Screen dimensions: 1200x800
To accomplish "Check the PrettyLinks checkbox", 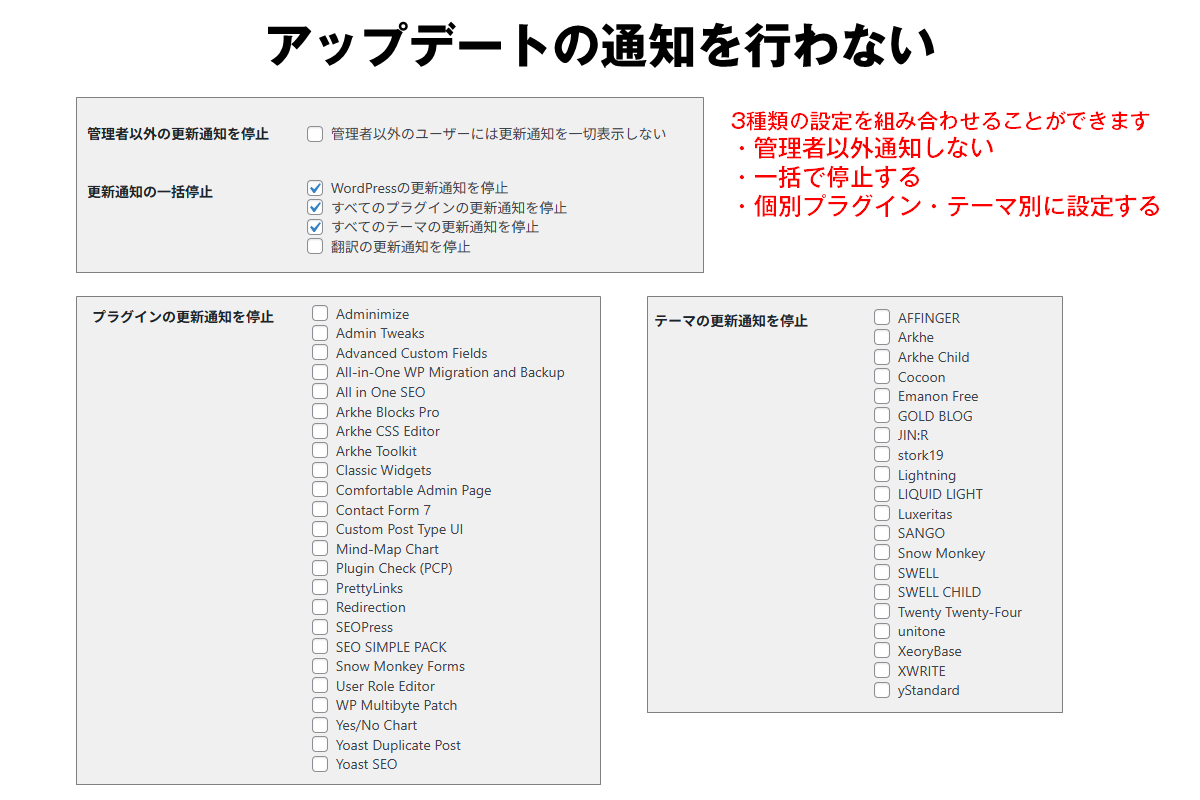I will click(x=320, y=588).
